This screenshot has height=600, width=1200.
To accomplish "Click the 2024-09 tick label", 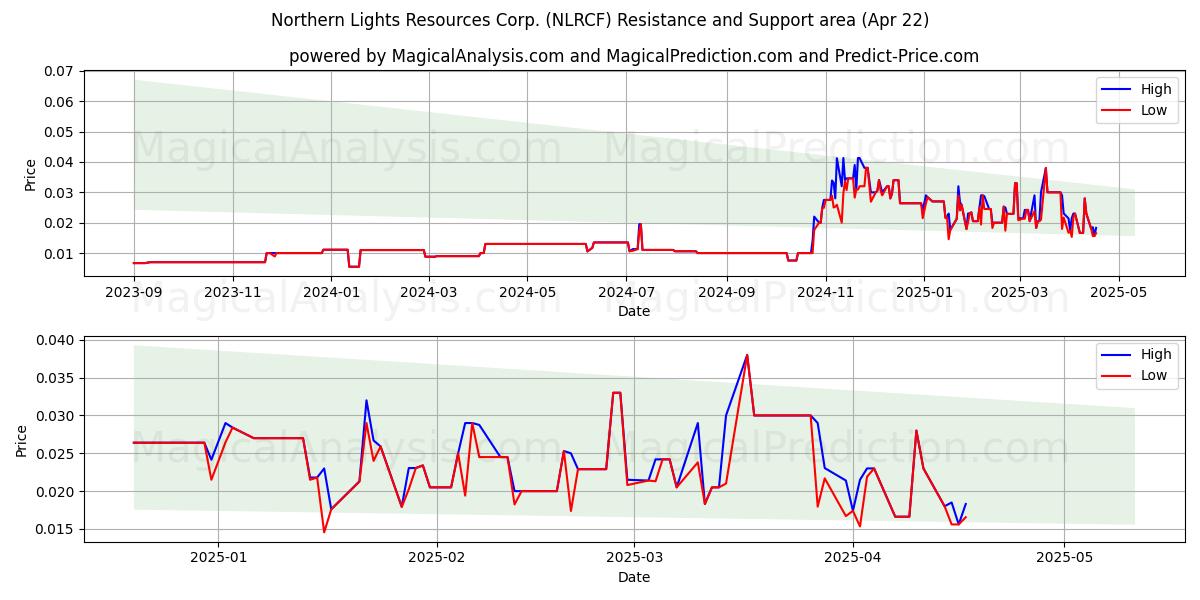I will coord(727,291).
